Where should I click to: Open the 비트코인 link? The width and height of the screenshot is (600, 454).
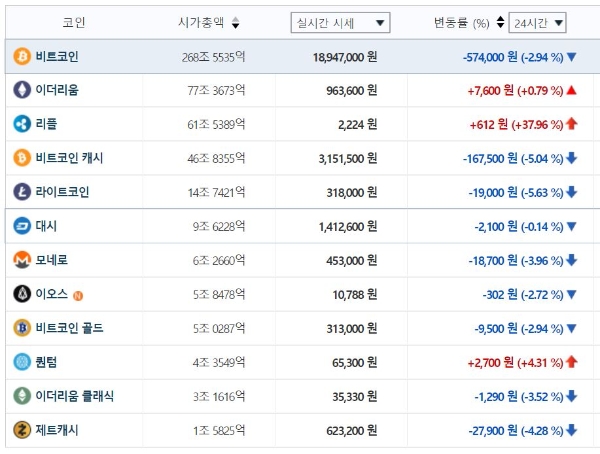[57, 57]
